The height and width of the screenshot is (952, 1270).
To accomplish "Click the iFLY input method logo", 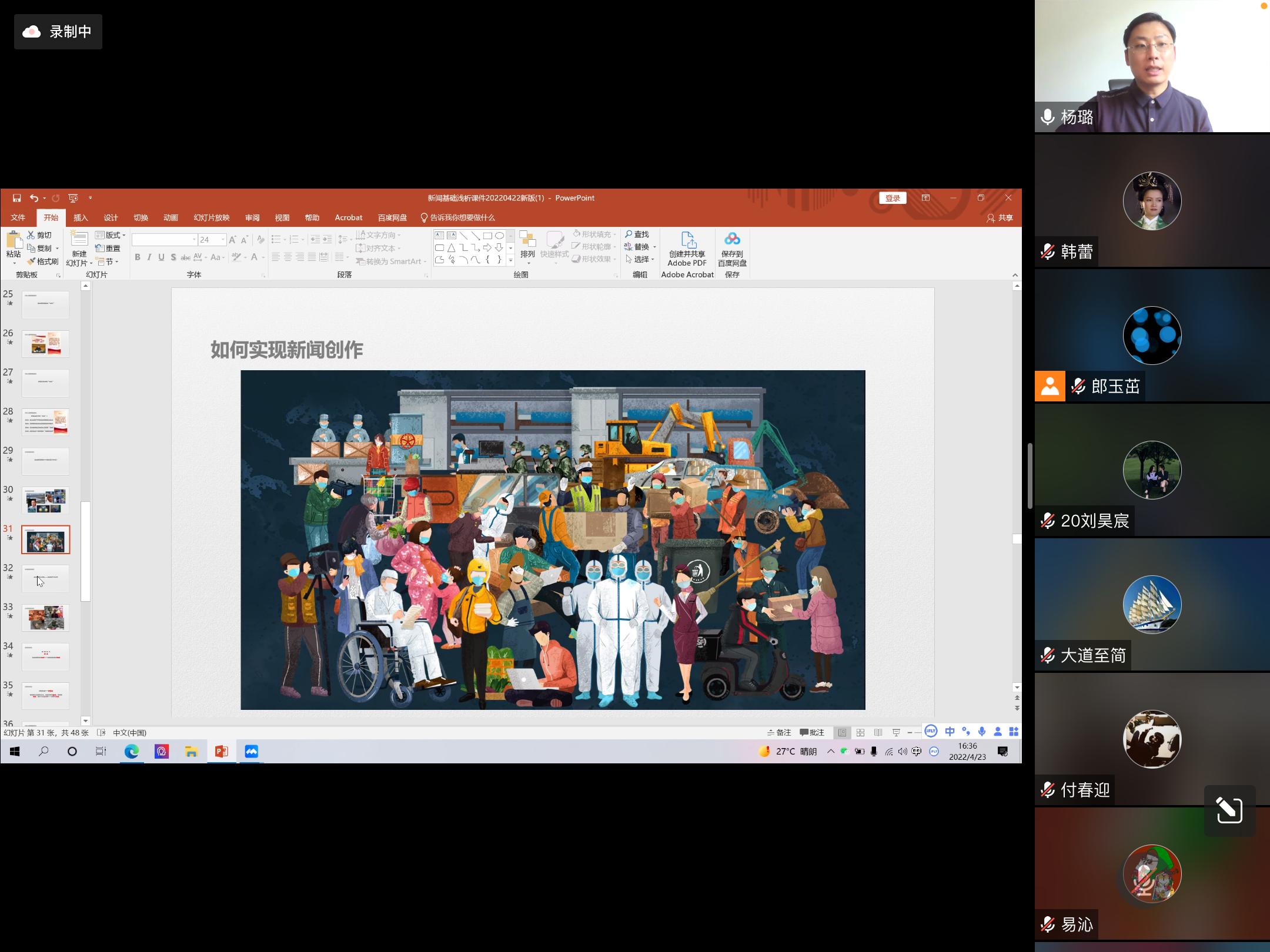I will coord(931,732).
